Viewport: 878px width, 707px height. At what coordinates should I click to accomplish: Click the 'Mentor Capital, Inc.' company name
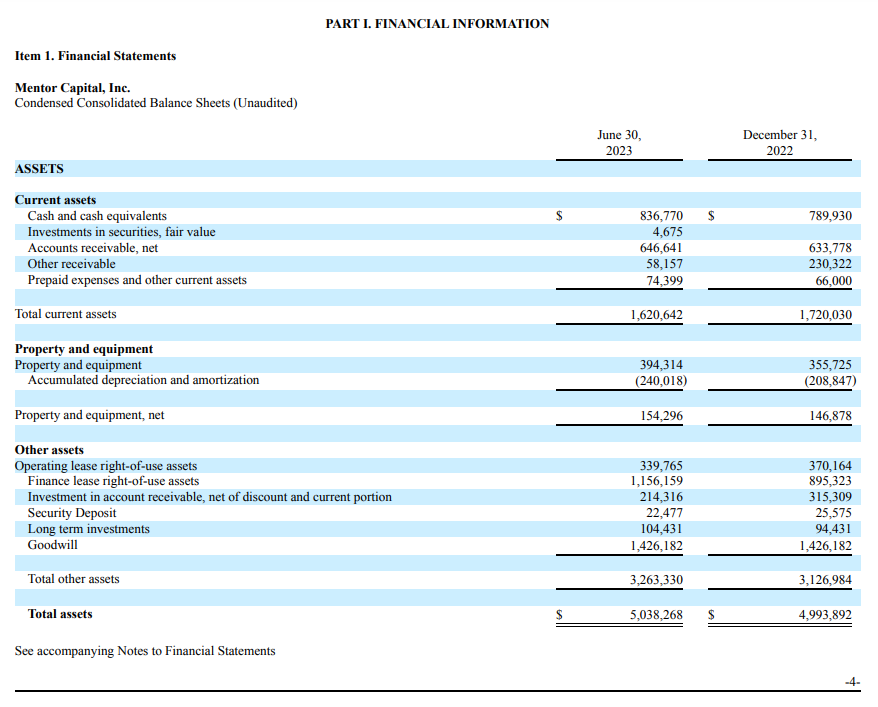tap(72, 88)
